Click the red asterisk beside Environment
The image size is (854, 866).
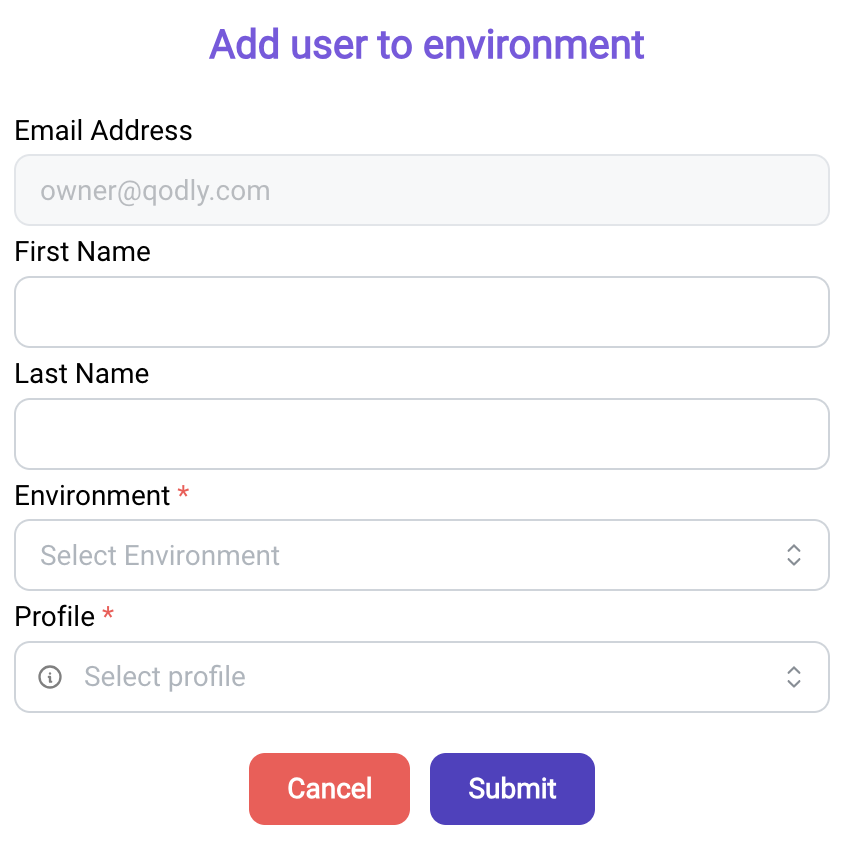pyautogui.click(x=183, y=492)
